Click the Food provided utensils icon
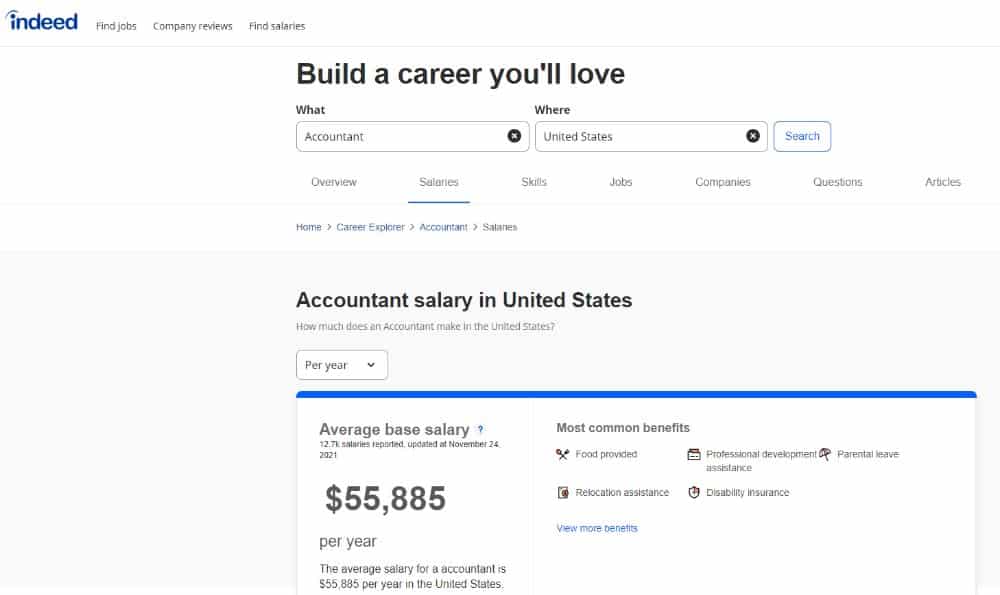 point(562,454)
